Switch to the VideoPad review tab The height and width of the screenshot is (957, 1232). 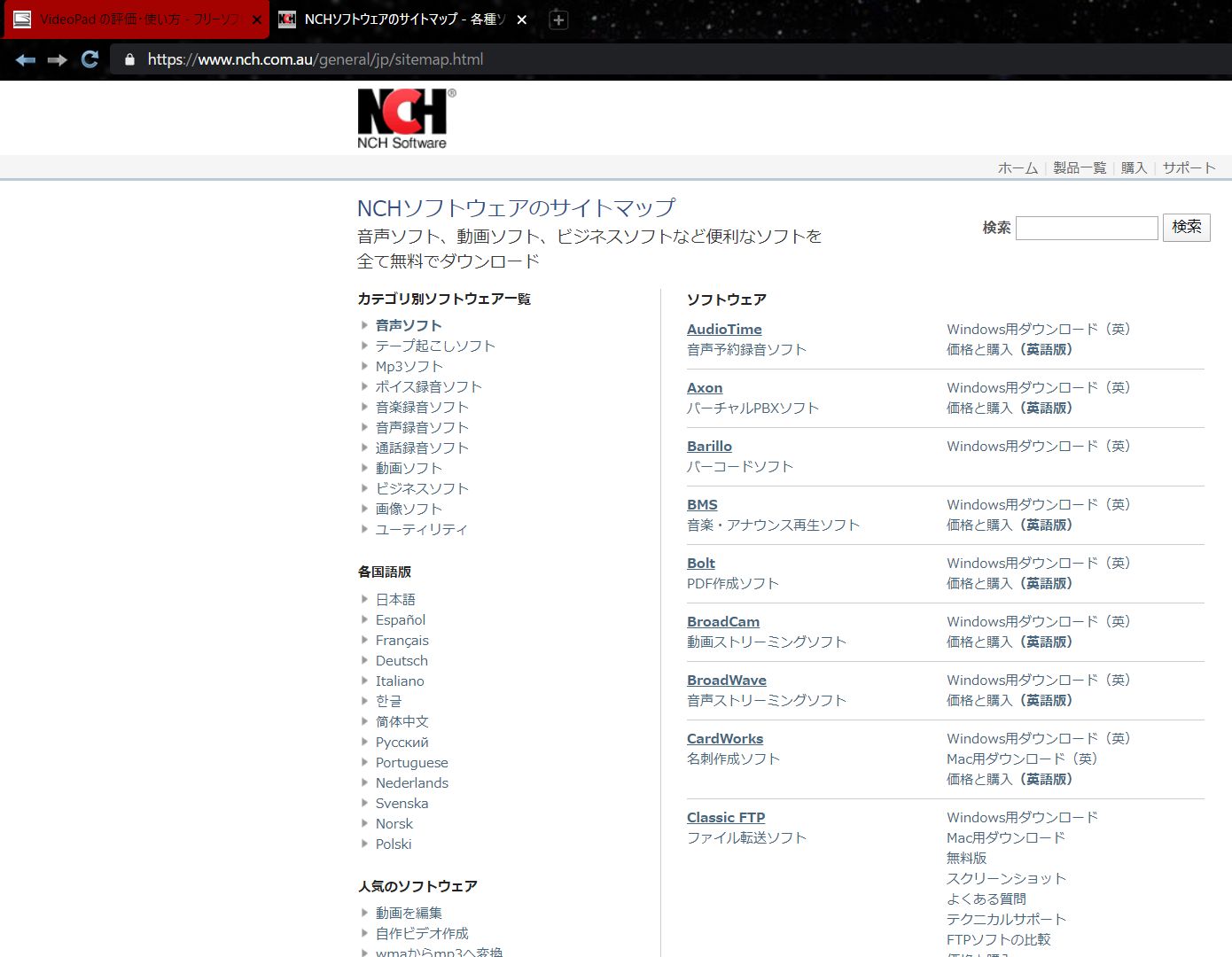pos(135,19)
